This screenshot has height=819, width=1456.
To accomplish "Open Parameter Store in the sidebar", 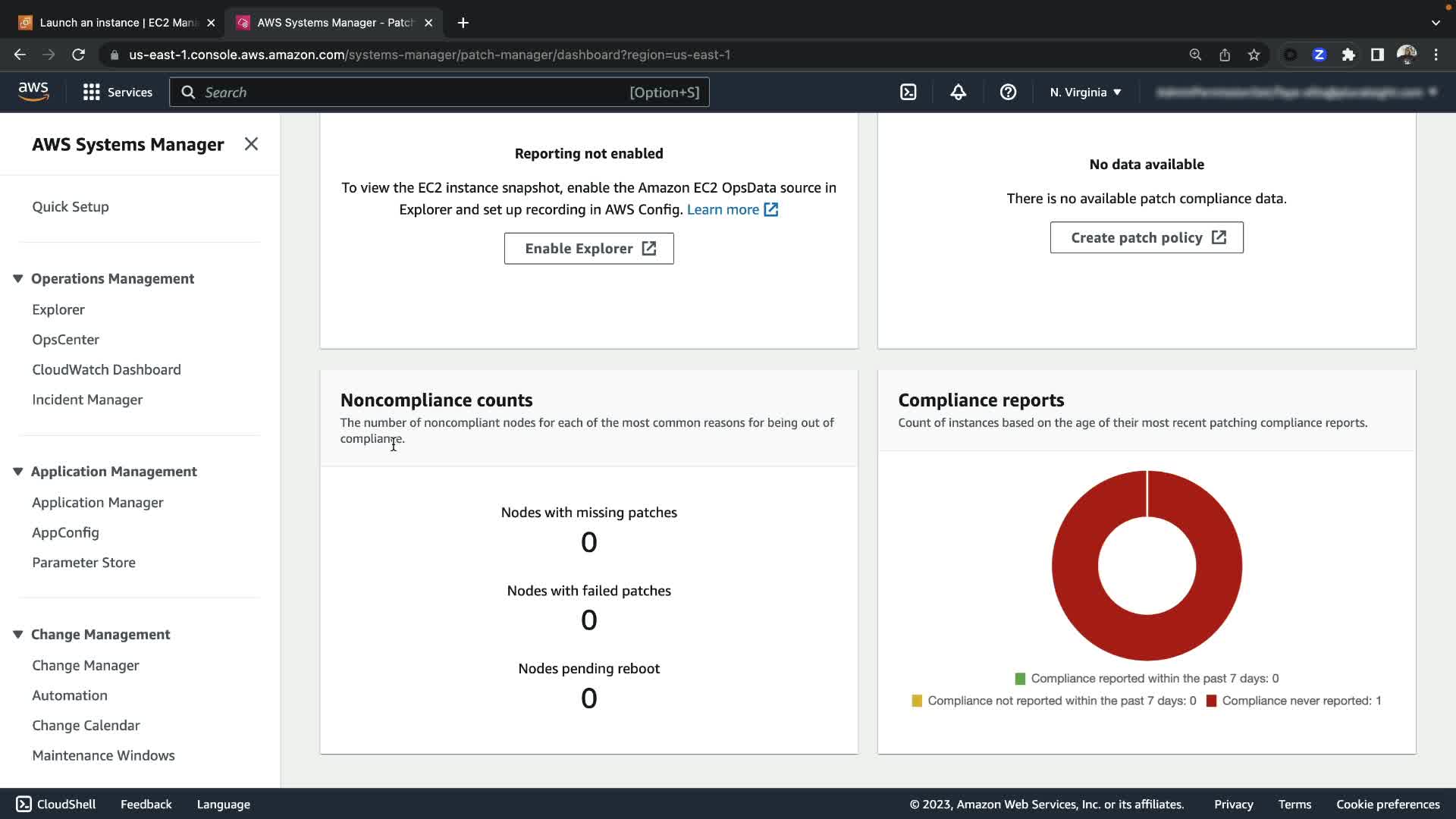I will [x=83, y=563].
